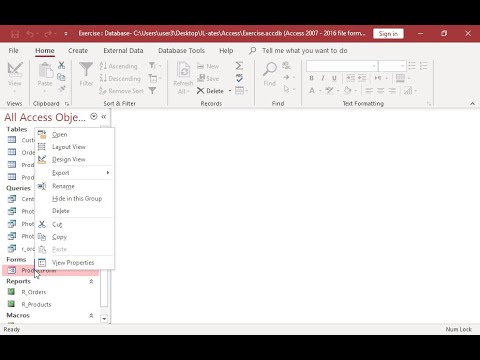Viewport: 480px width, 360px height.
Task: Open the File tab
Action: tap(13, 51)
